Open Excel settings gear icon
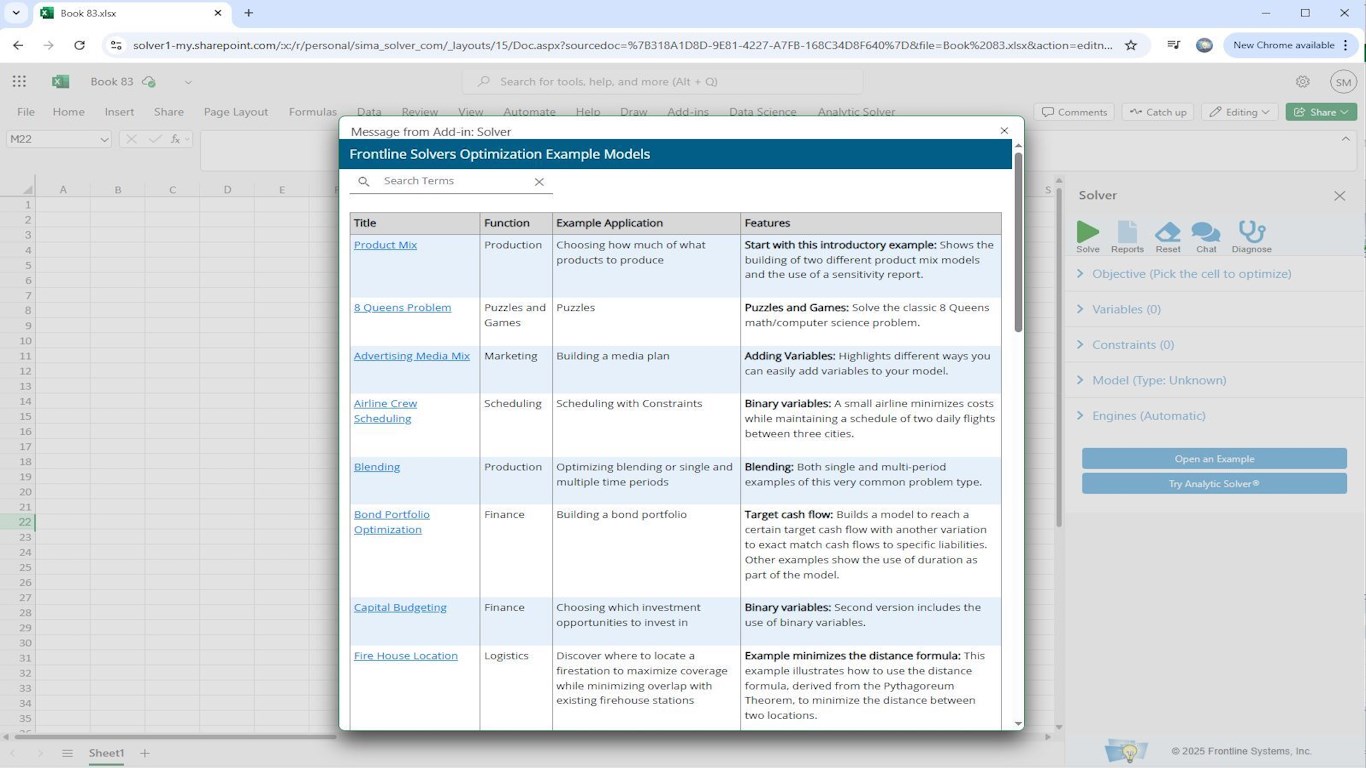The image size is (1366, 768). [1302, 82]
